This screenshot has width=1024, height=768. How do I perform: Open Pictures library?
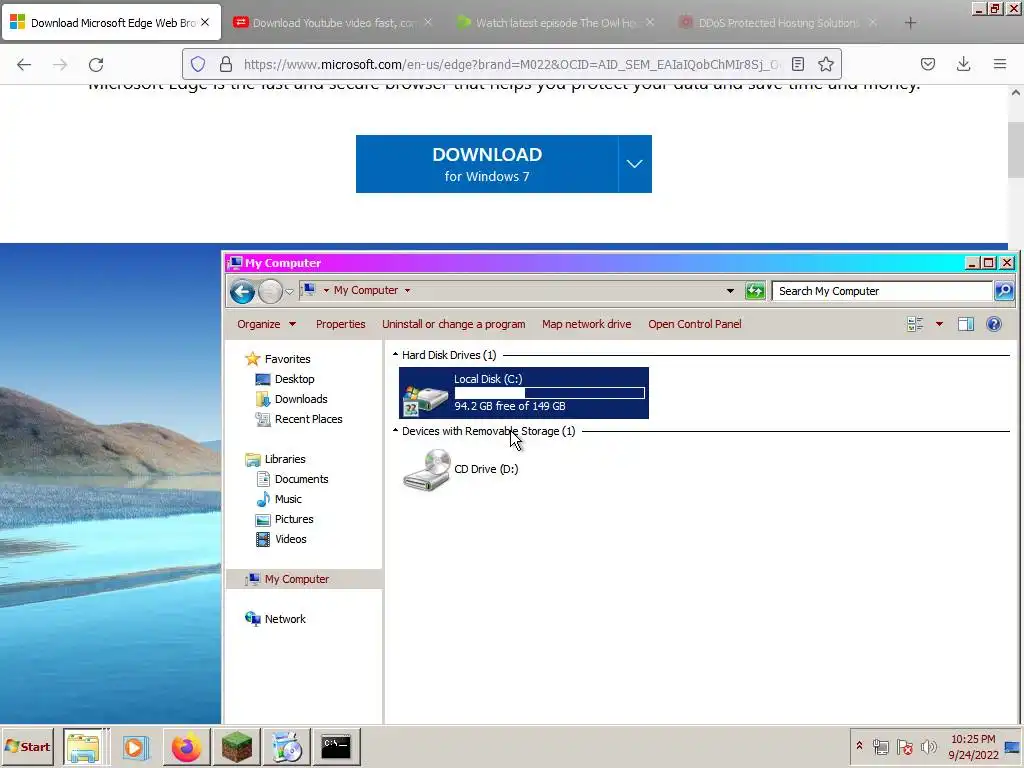(294, 519)
